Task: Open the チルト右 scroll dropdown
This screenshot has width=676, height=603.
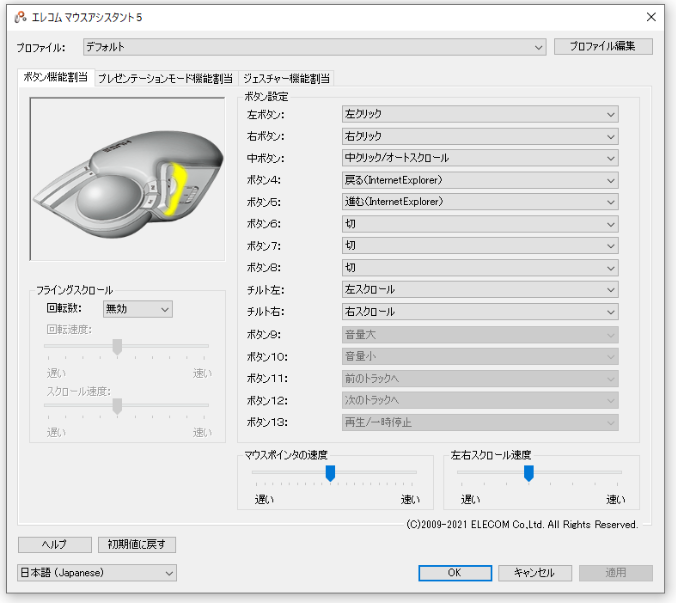Action: pos(480,312)
